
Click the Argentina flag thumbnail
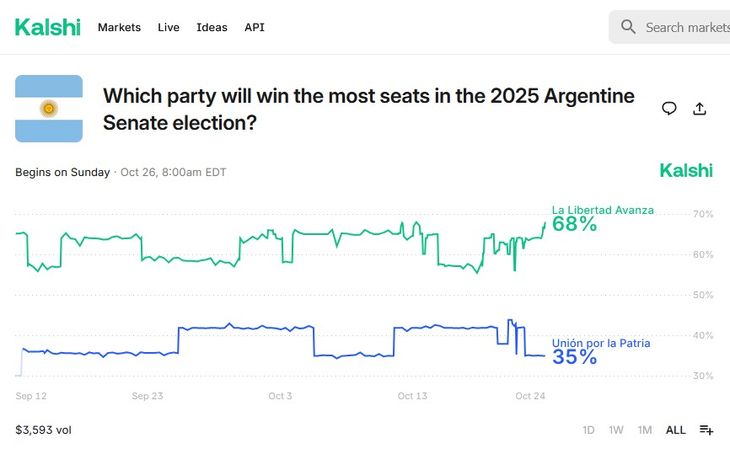(49, 109)
